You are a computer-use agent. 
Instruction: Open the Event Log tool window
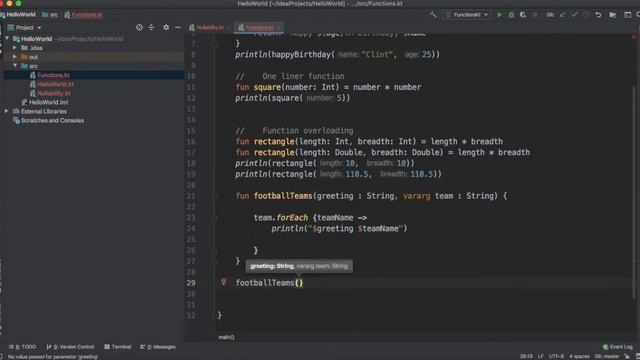[x=618, y=347]
